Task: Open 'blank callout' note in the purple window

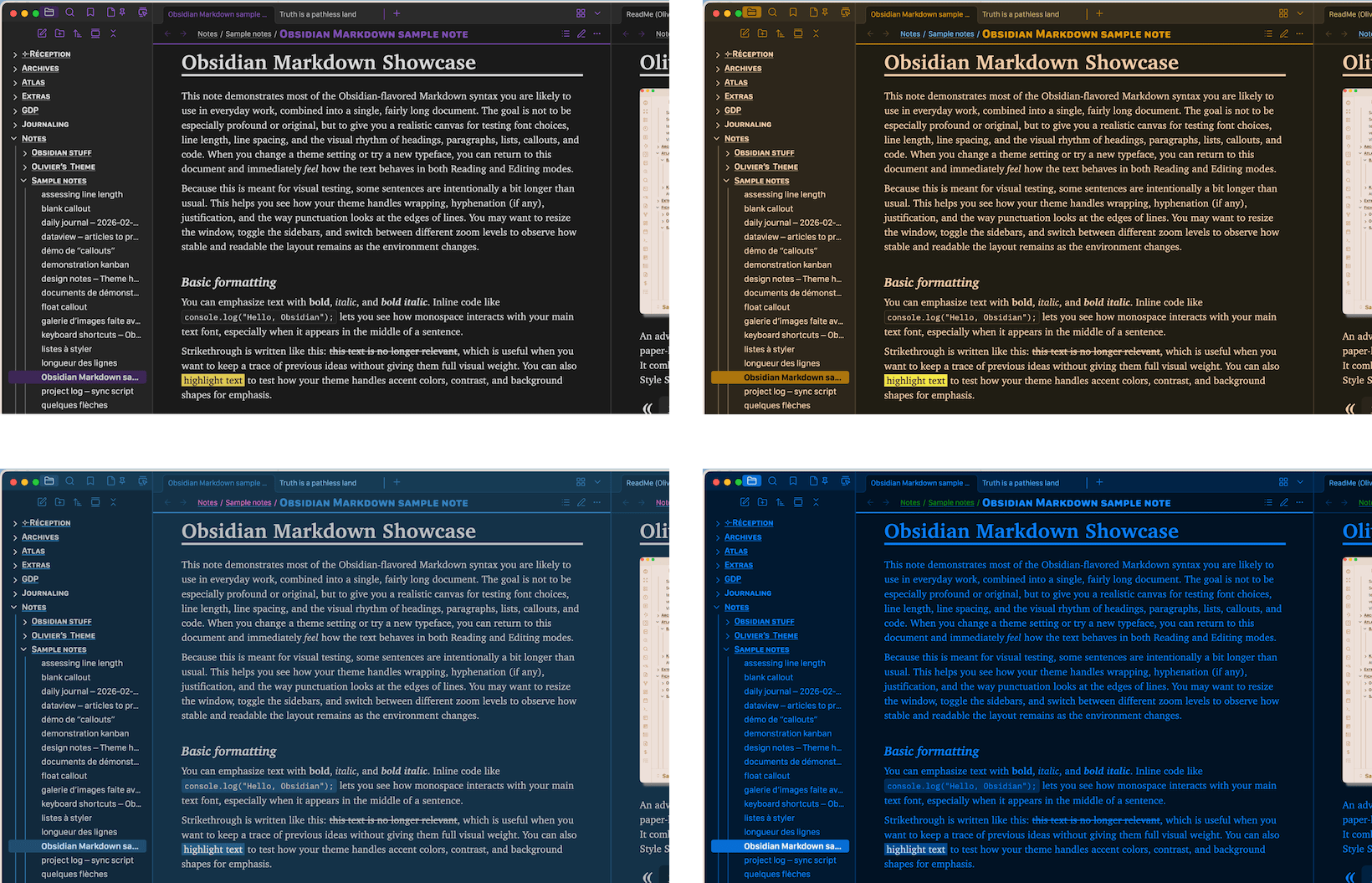Action: 66,208
